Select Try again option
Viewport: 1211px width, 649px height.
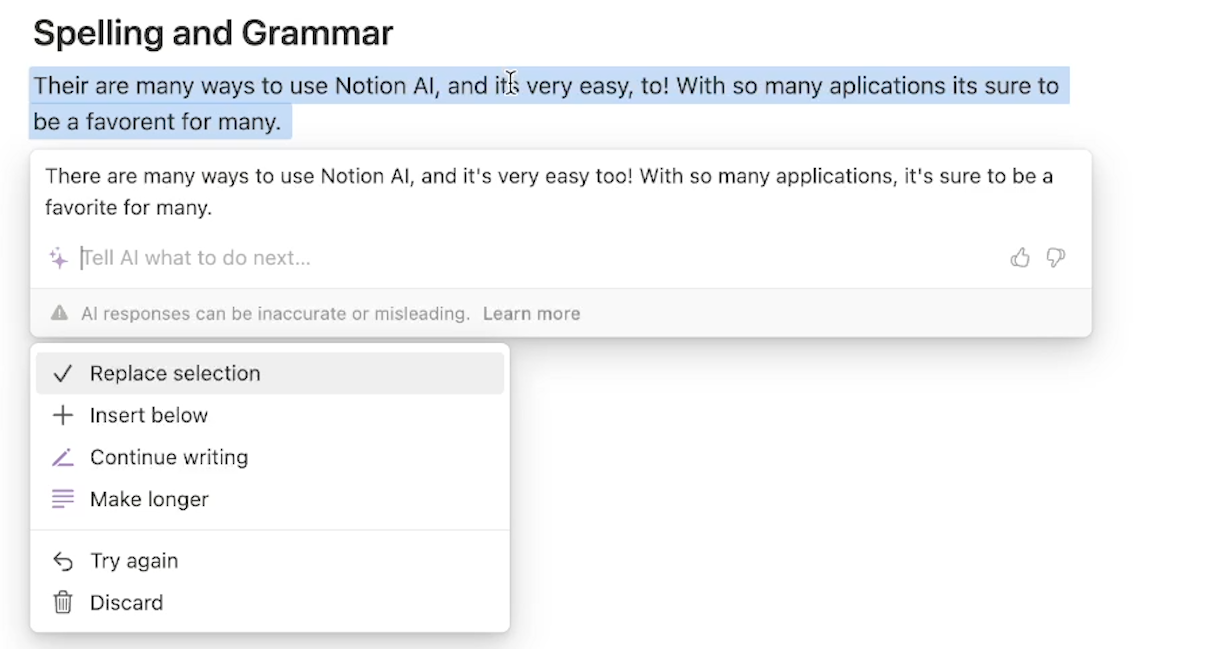[270, 561]
